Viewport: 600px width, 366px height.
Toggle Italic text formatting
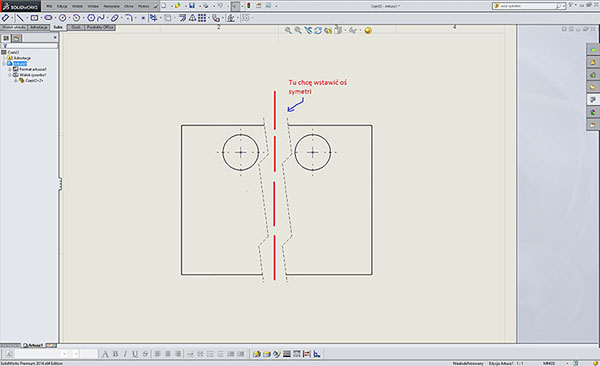[125, 354]
